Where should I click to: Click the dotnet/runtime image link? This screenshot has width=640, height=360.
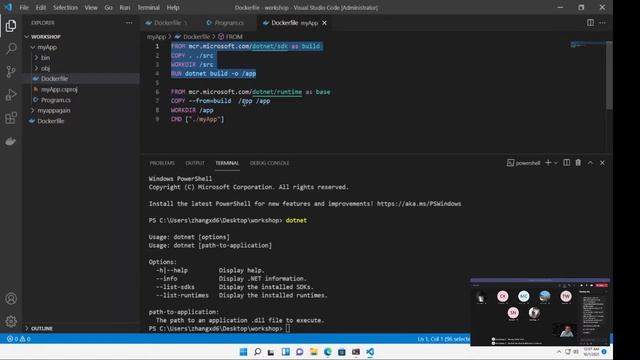coord(277,92)
